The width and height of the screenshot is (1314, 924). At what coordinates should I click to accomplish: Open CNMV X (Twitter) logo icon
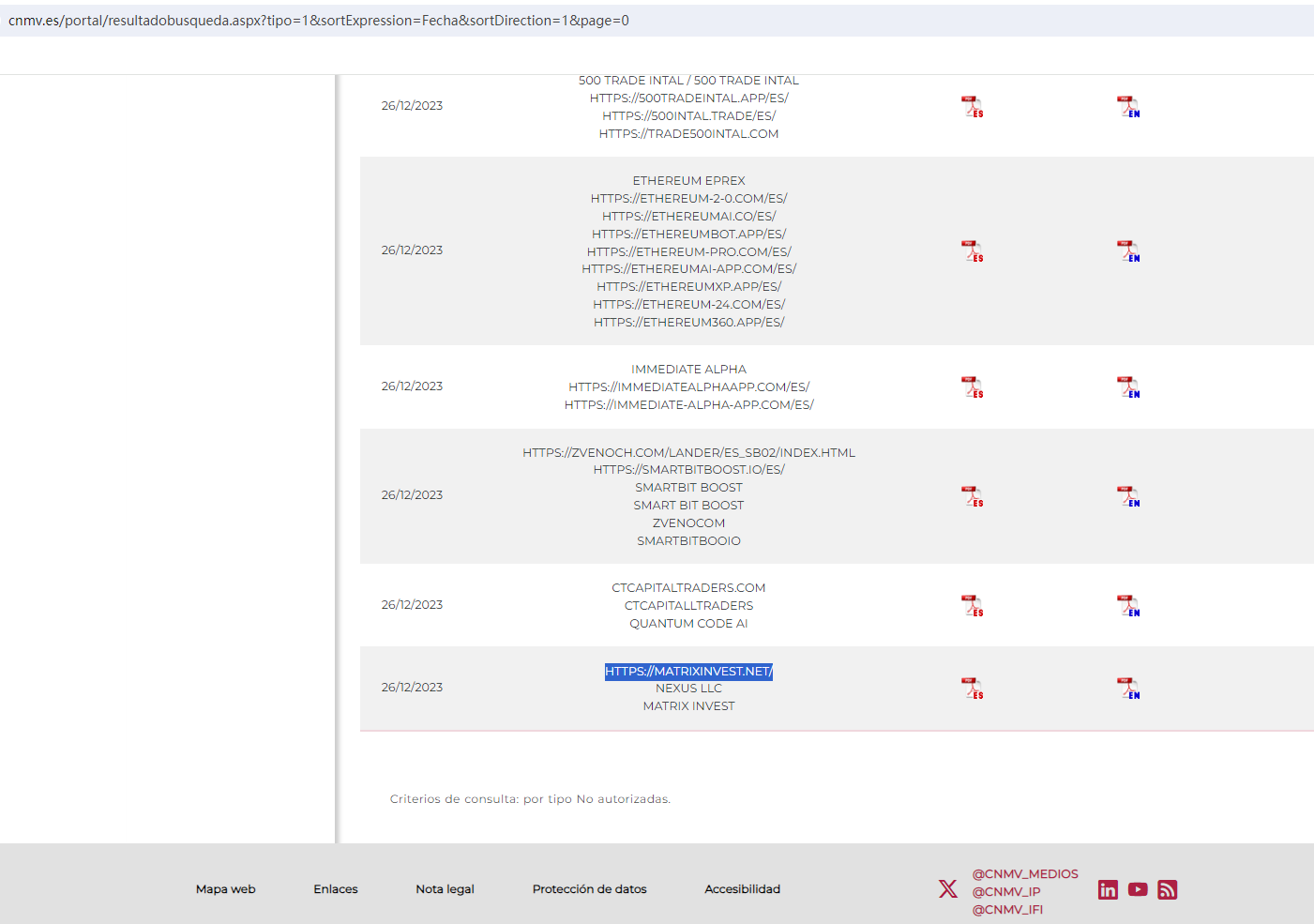click(948, 889)
